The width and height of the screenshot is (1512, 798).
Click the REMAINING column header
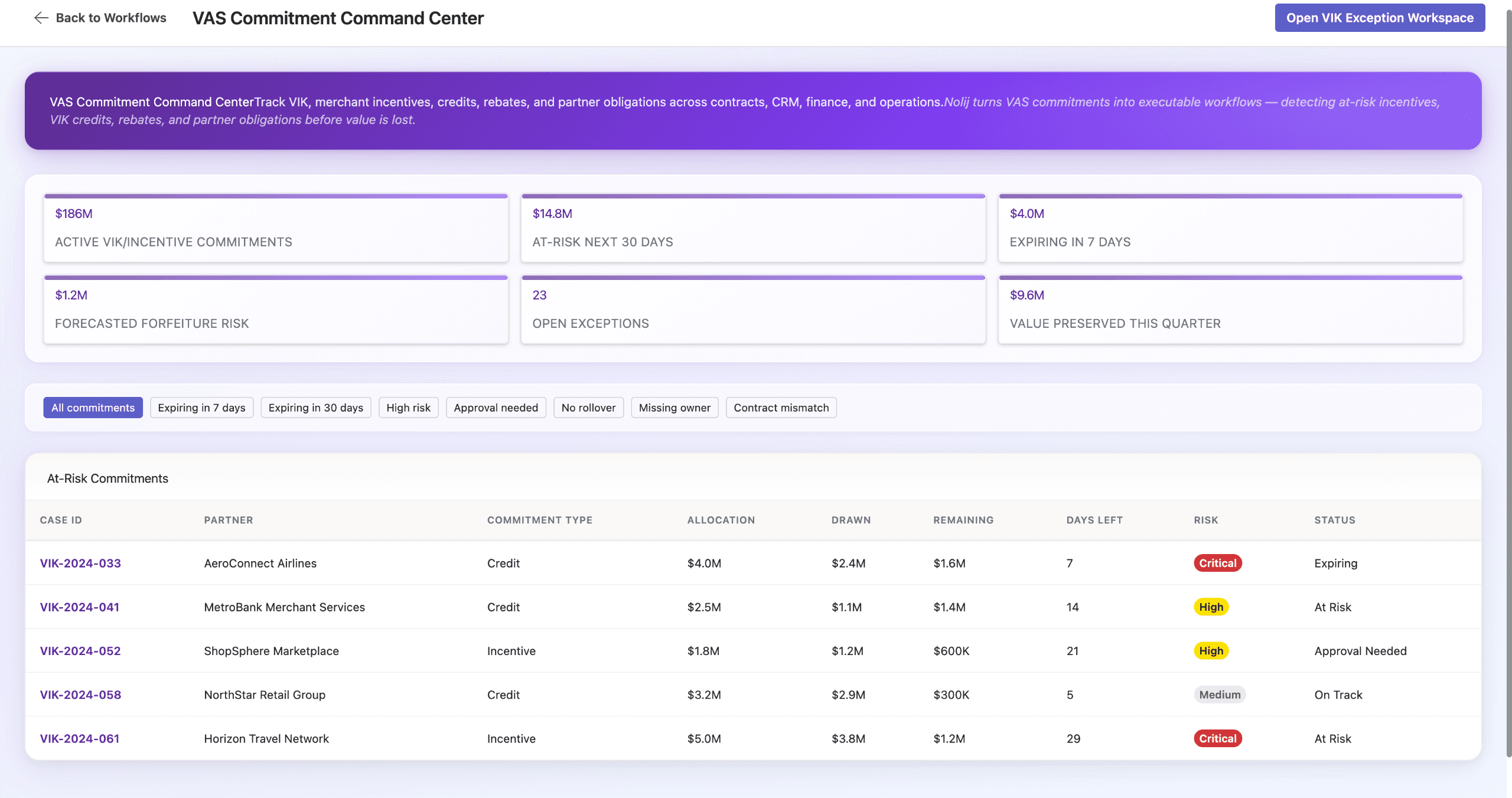pyautogui.click(x=963, y=520)
